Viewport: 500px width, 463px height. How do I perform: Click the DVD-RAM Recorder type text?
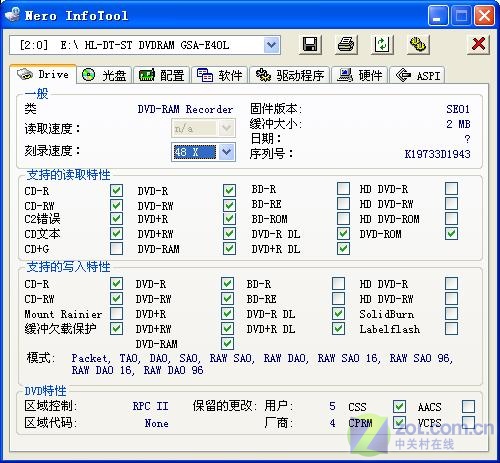tap(185, 109)
